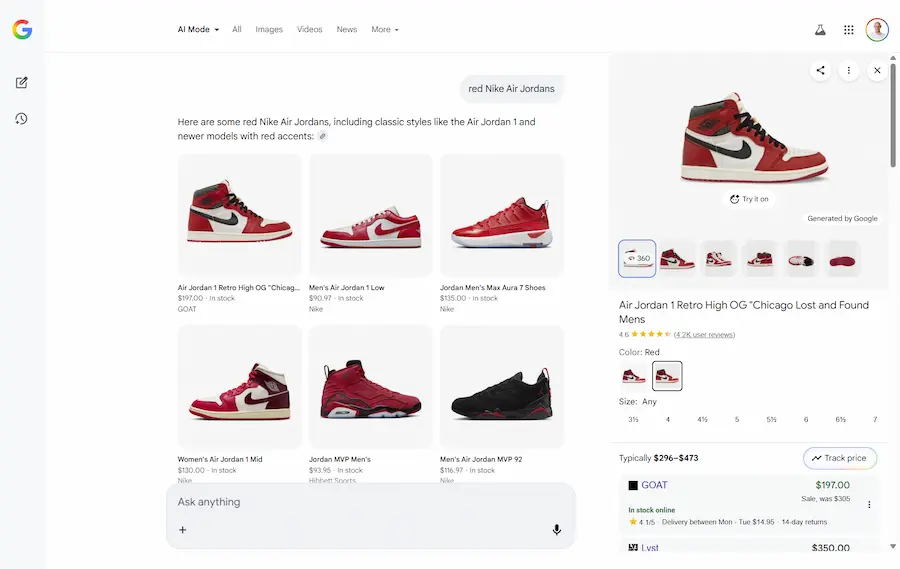The width and height of the screenshot is (900, 569).
Task: Switch to the News tab
Action: [347, 30]
